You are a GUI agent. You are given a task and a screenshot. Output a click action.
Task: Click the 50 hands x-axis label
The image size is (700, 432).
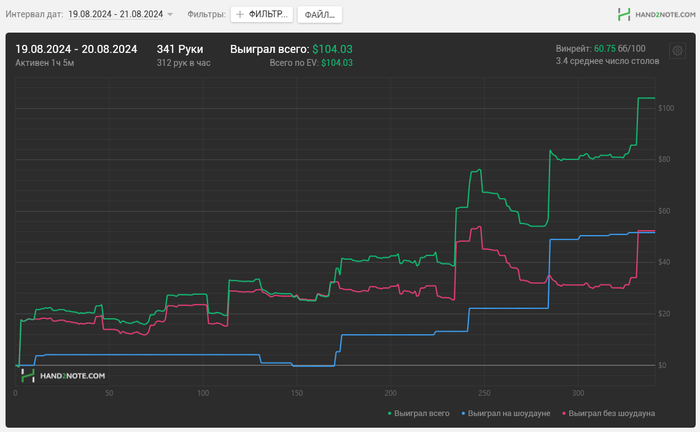[x=109, y=393]
